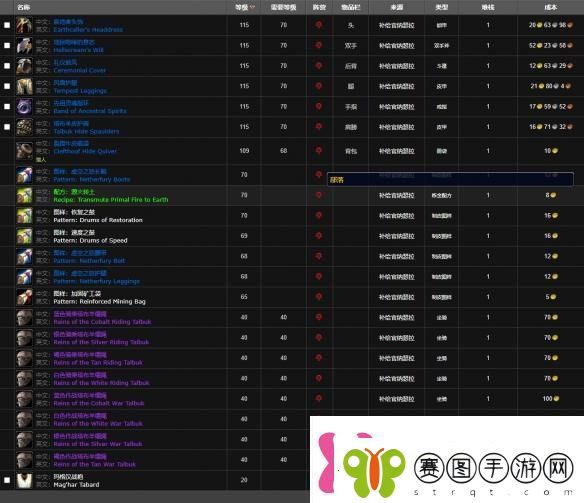Screen dimensions: 584x503
Task: Click the Earthcaller's Headdress item icon
Action: (x=24, y=25)
